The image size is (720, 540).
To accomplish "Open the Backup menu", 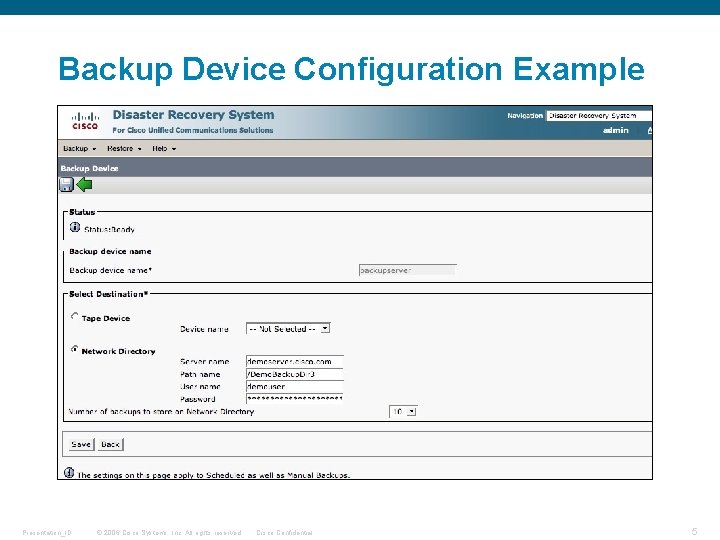I will (x=80, y=148).
